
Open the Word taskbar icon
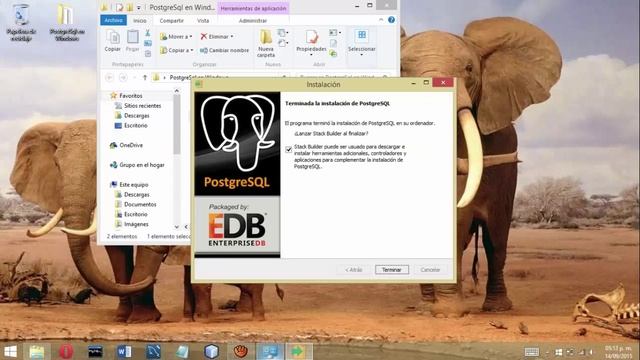[x=124, y=351]
